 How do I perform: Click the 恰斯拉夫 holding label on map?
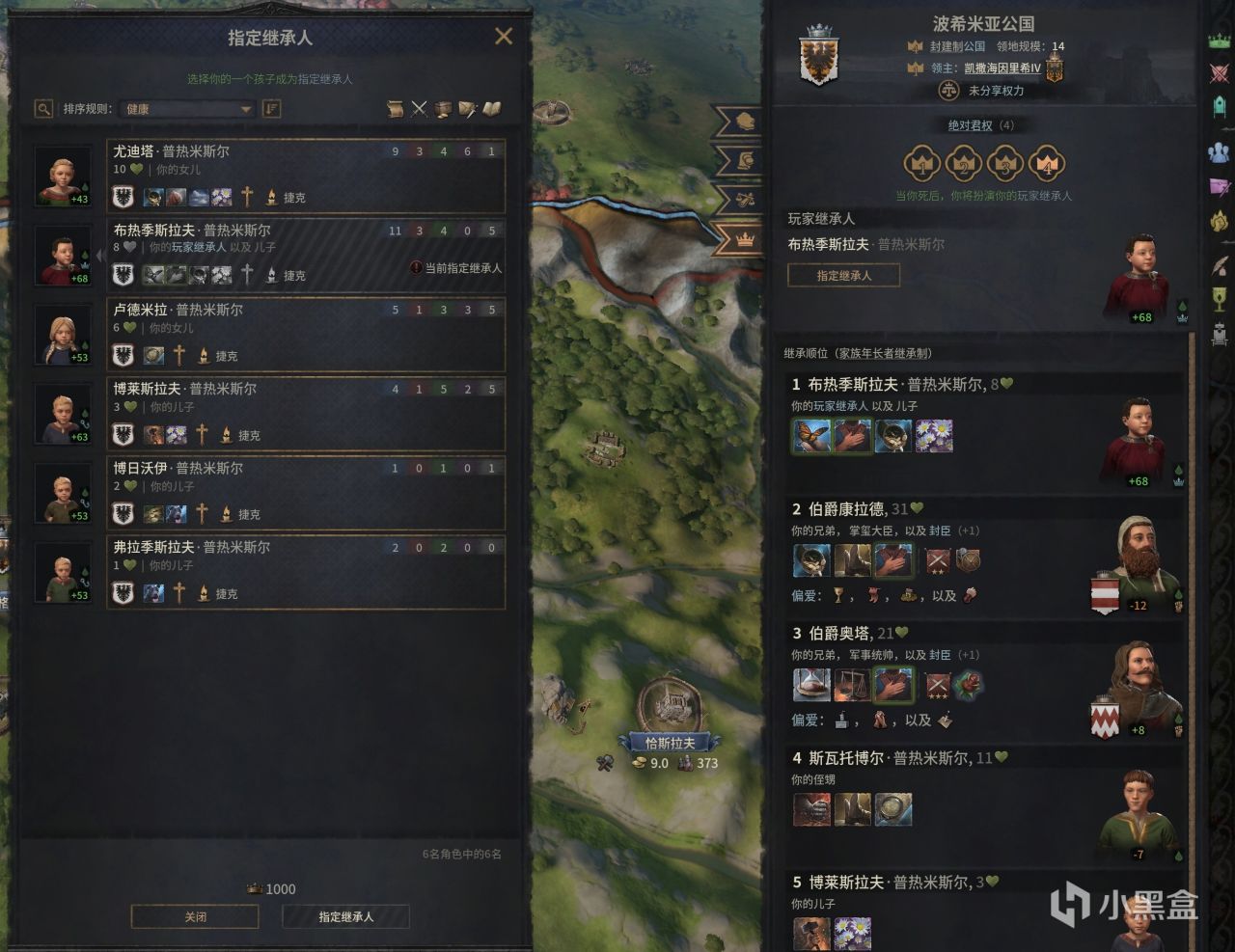pyautogui.click(x=670, y=743)
